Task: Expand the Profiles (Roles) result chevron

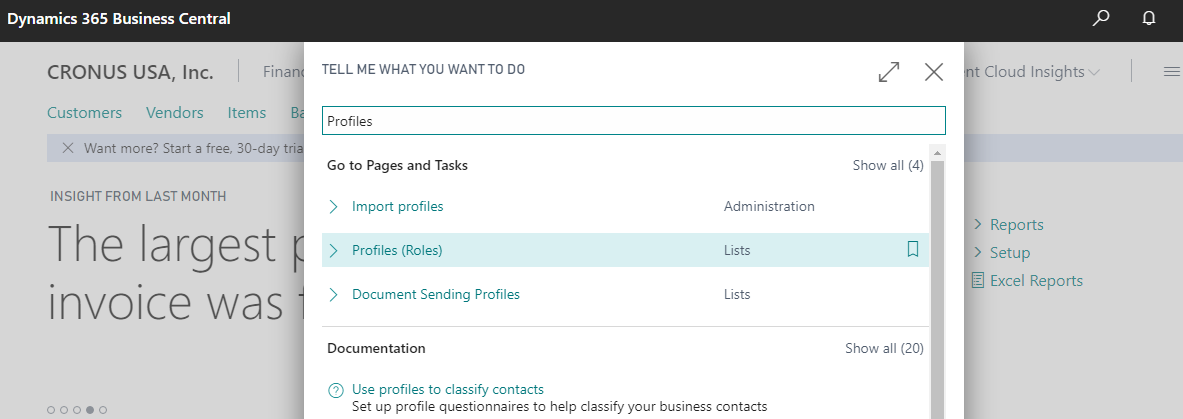Action: click(x=334, y=251)
